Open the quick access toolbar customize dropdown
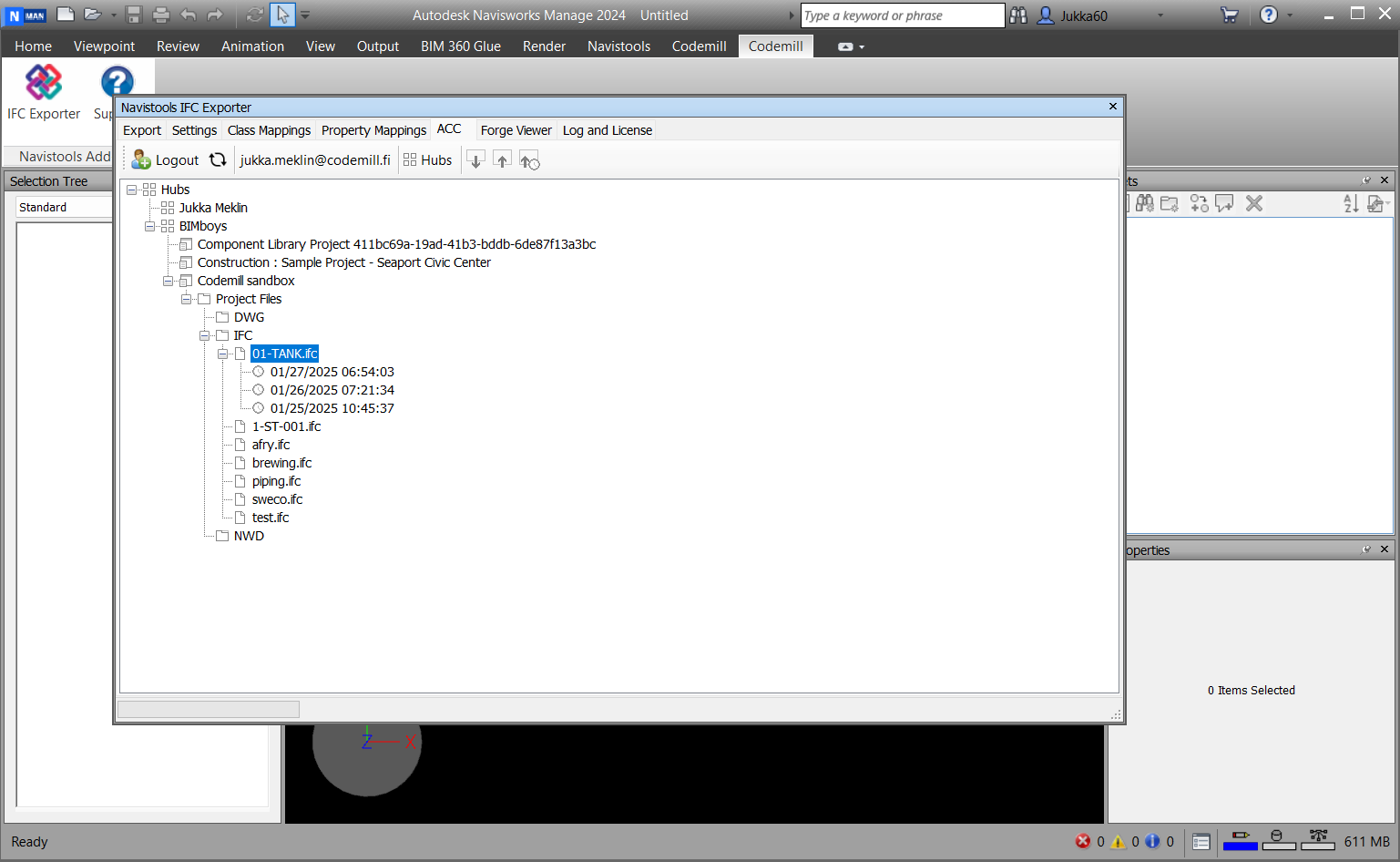The height and width of the screenshot is (862, 1400). (x=305, y=15)
